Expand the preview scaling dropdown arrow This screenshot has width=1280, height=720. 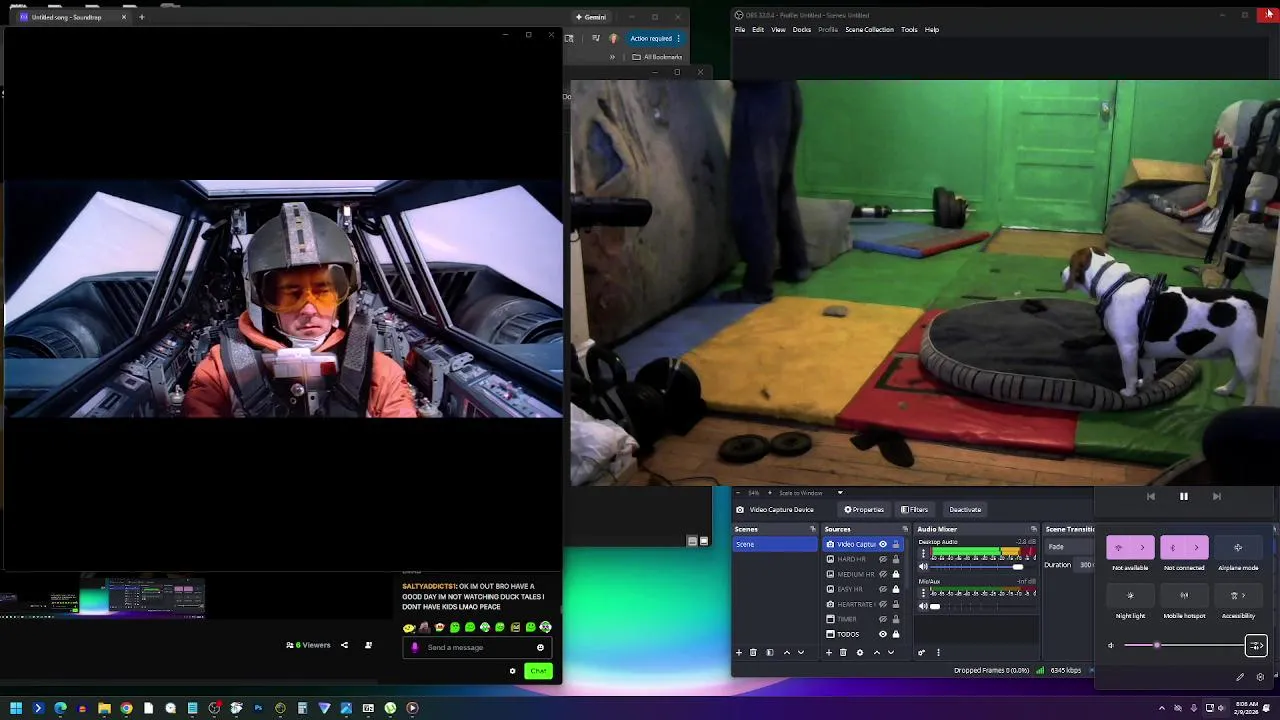(x=840, y=492)
